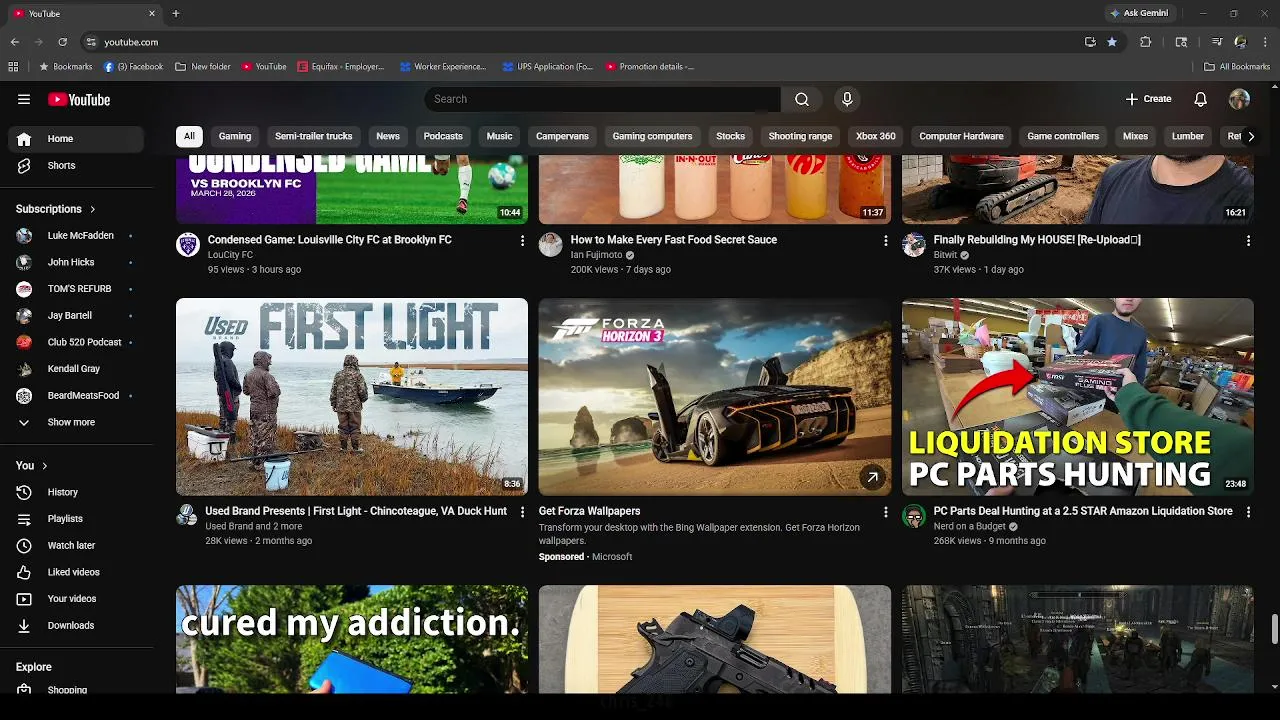This screenshot has width=1280, height=720.
Task: Expand Subscriptions section chevron
Action: click(92, 209)
